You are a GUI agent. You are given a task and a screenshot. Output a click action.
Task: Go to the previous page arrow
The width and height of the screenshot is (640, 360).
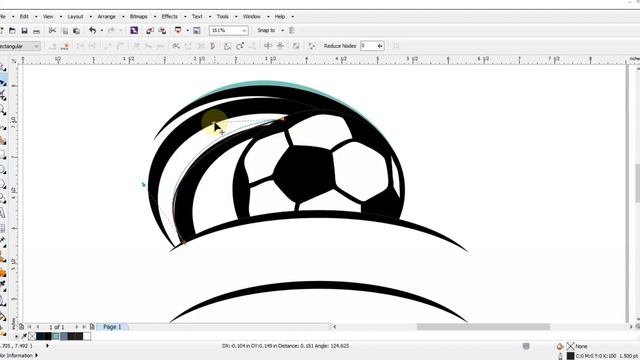pyautogui.click(x=38, y=327)
